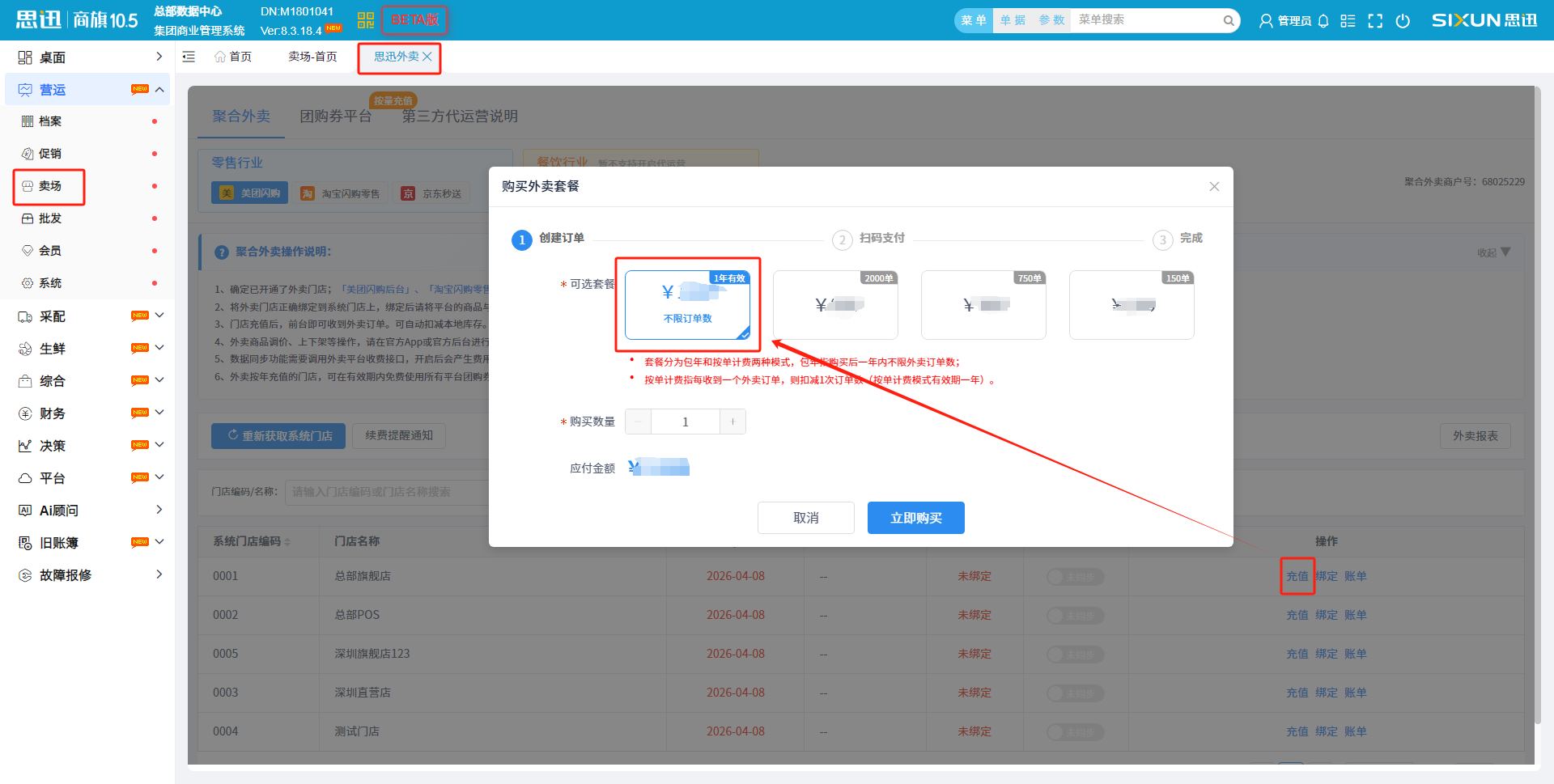Select the 1年有效 不限订单数 package
Viewport: 1554px width, 784px height.
[687, 305]
